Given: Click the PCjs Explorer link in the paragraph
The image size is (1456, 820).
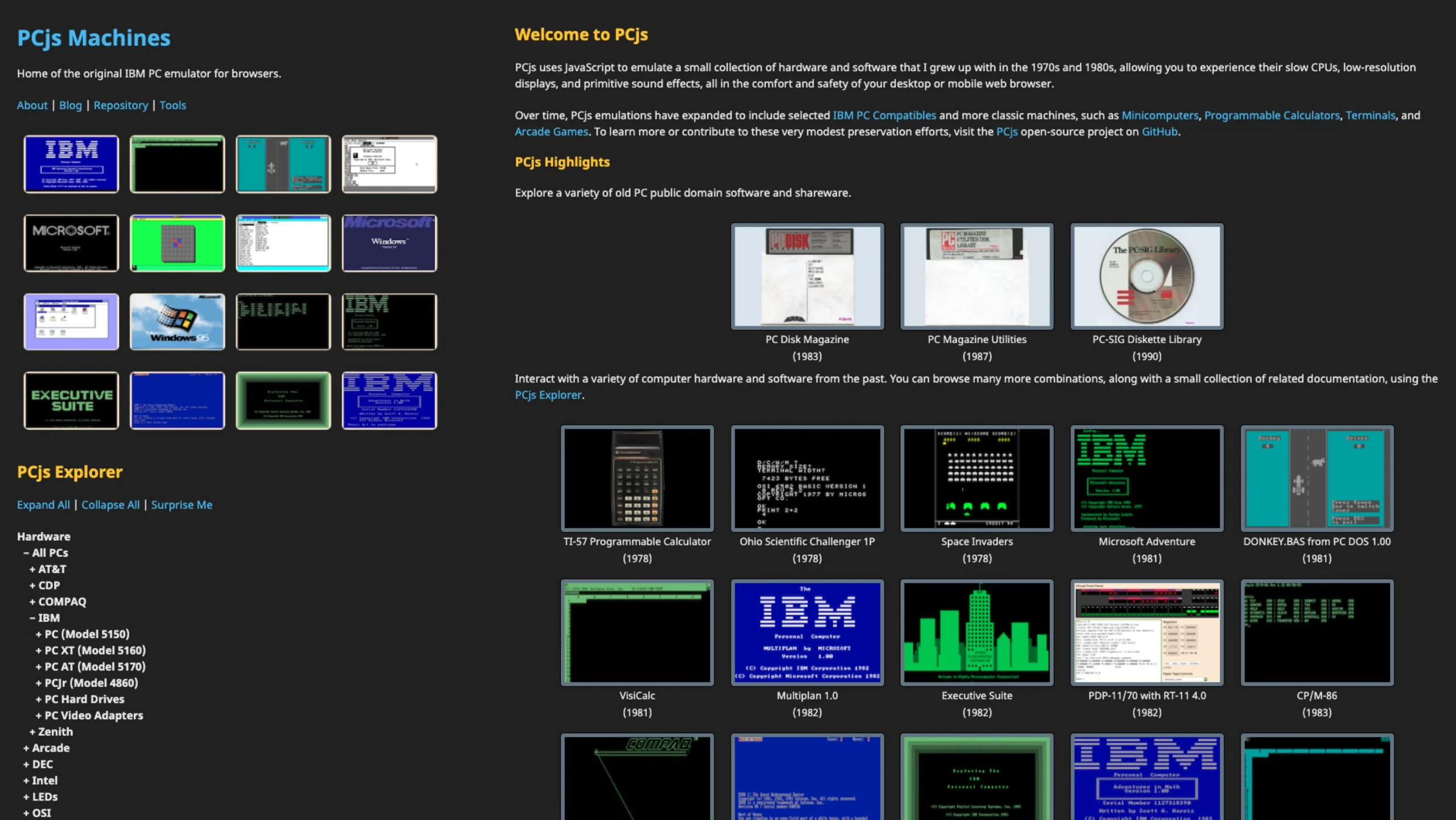Looking at the screenshot, I should point(548,395).
